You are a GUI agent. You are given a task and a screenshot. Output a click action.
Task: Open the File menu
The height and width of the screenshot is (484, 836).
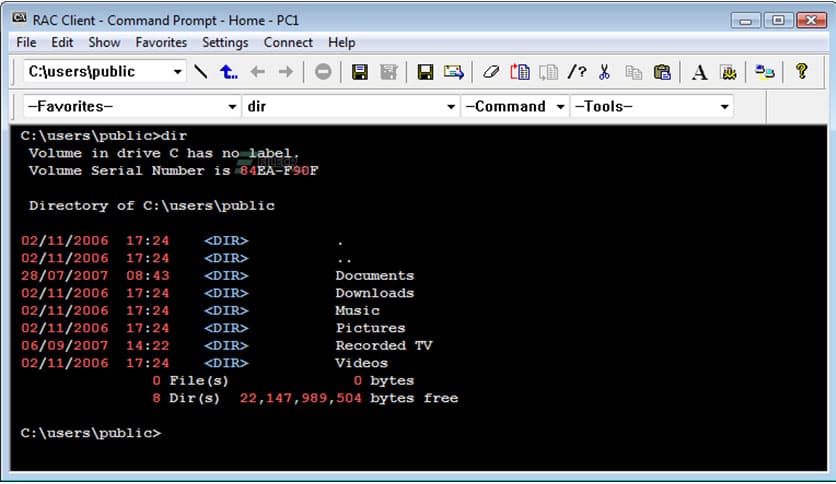pyautogui.click(x=26, y=42)
